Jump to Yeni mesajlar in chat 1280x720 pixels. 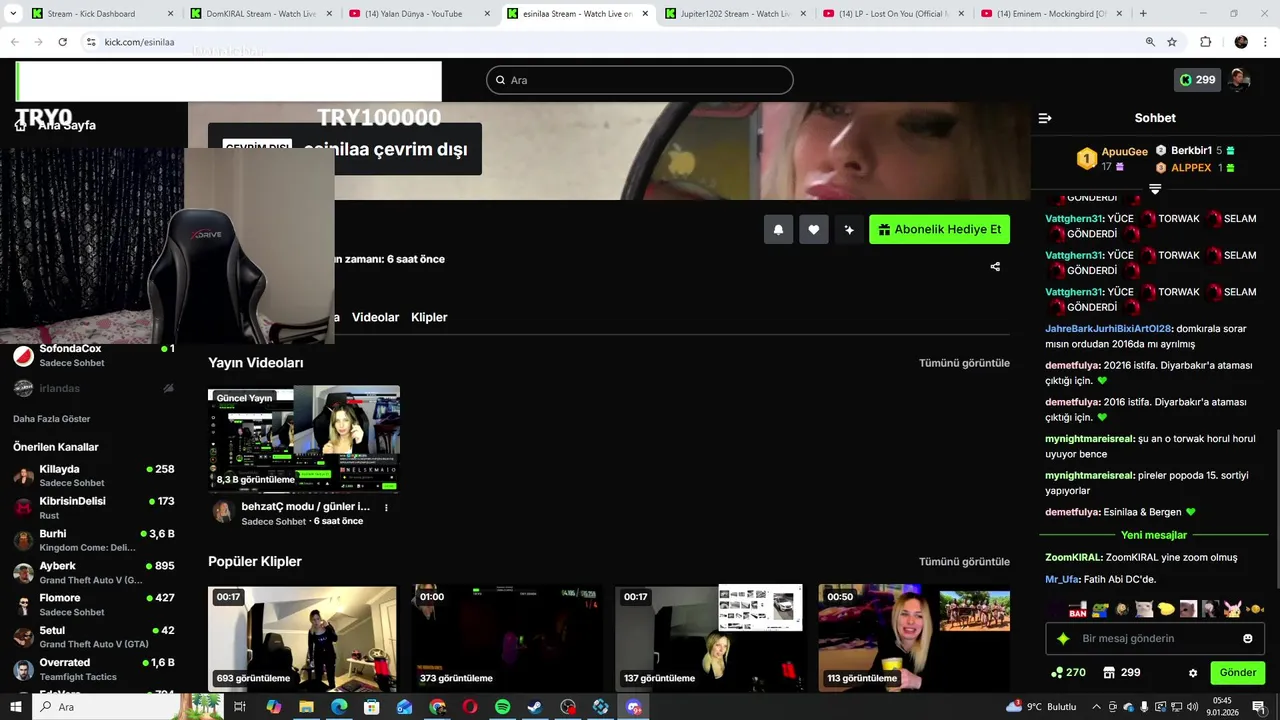click(1154, 535)
